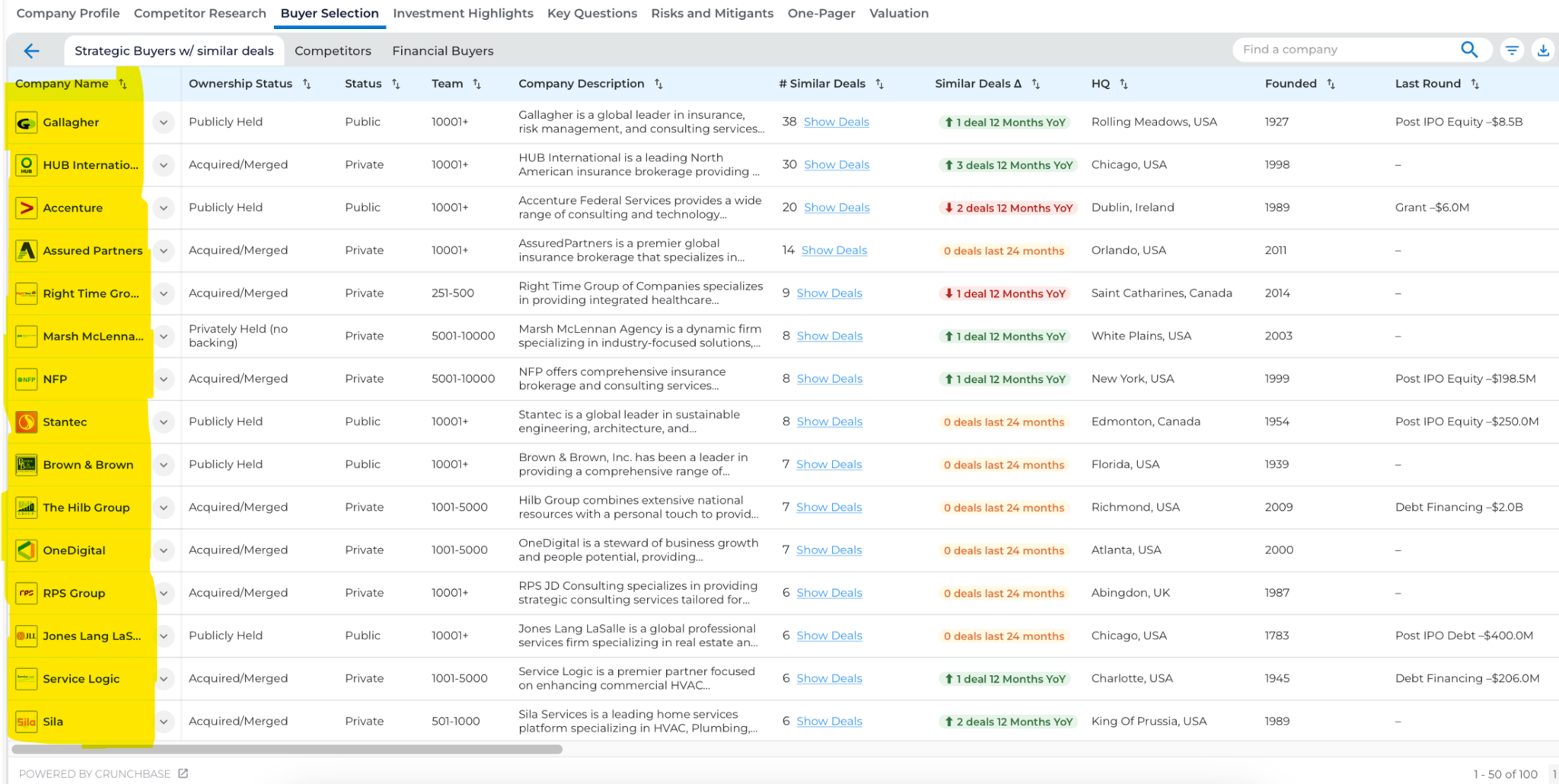Open the Financial Buyers tab

click(442, 51)
